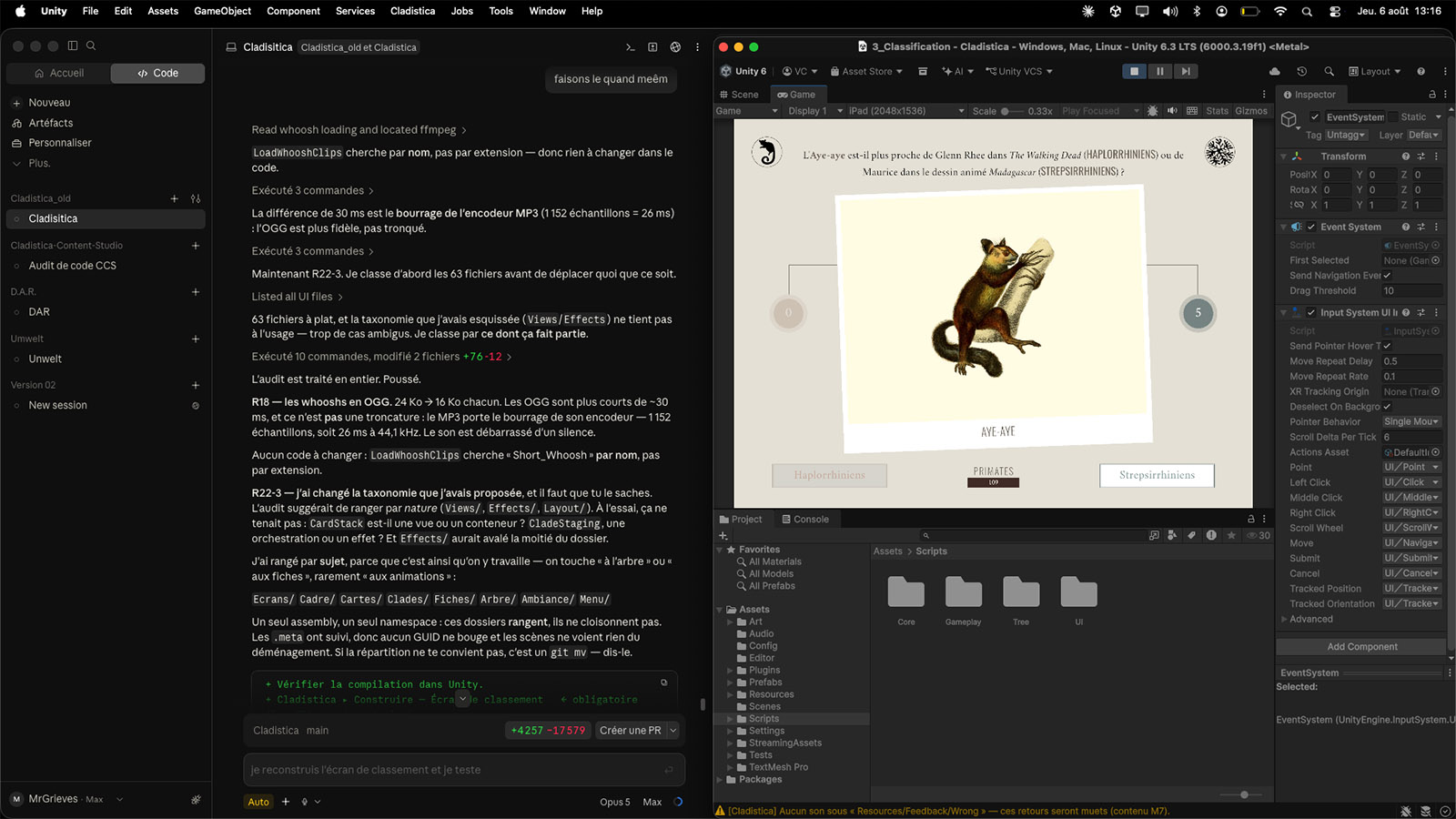Image resolution: width=1456 pixels, height=819 pixels.
Task: Open more options menu in Cladisitica header
Action: [x=698, y=47]
